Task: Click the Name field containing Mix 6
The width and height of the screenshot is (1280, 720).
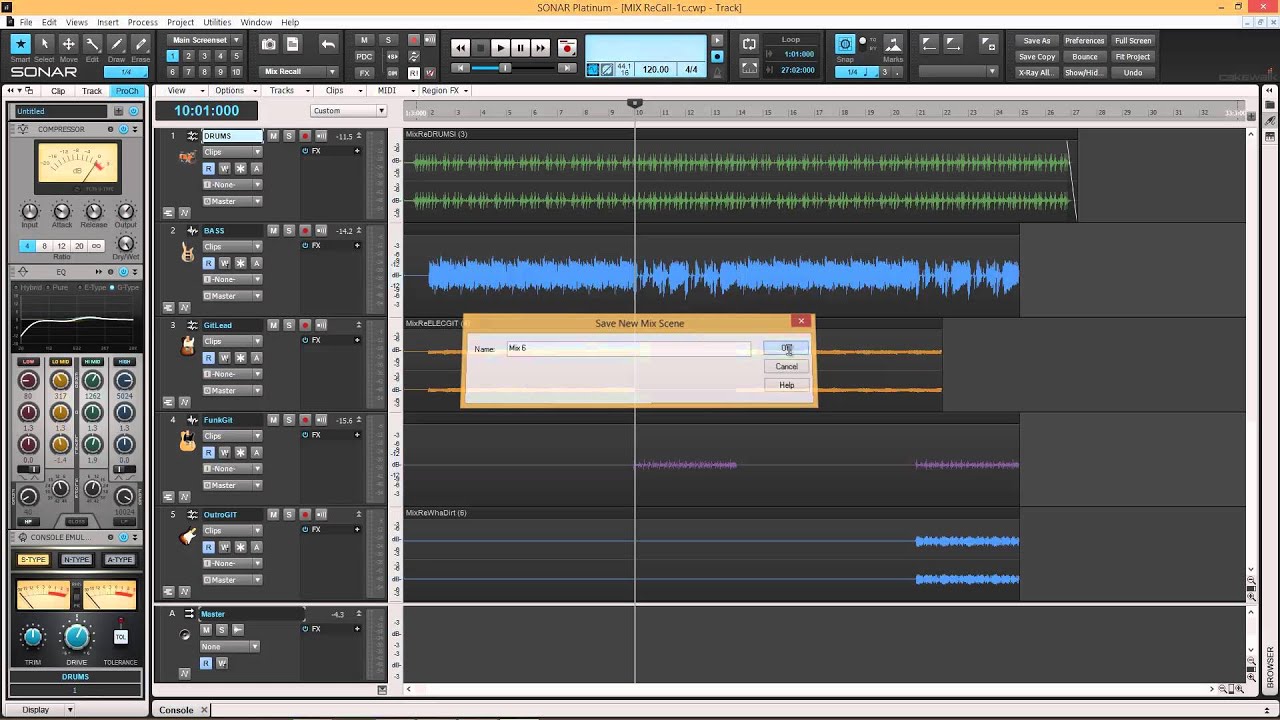Action: [x=628, y=348]
